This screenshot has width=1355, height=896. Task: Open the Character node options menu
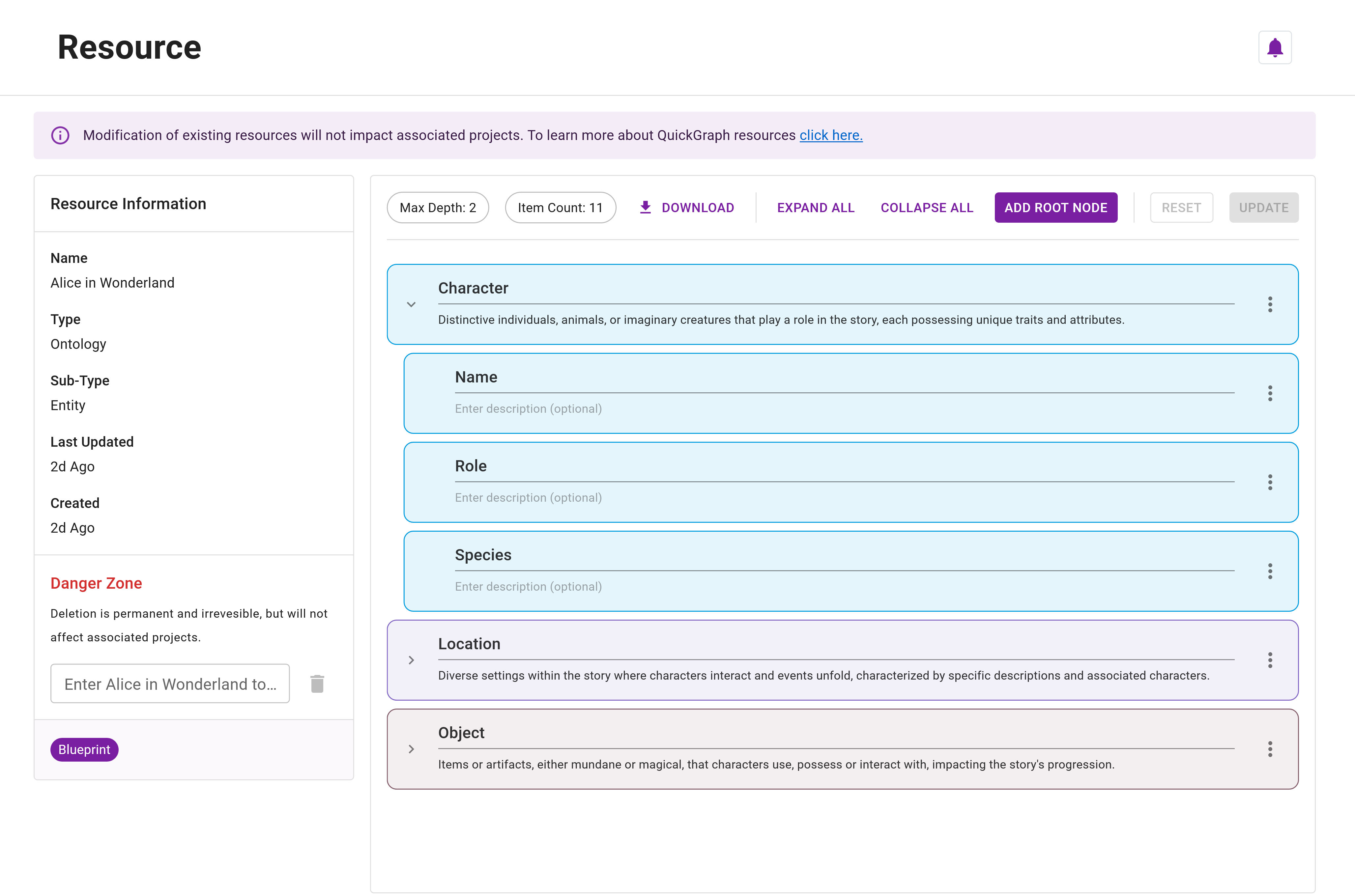click(x=1270, y=304)
